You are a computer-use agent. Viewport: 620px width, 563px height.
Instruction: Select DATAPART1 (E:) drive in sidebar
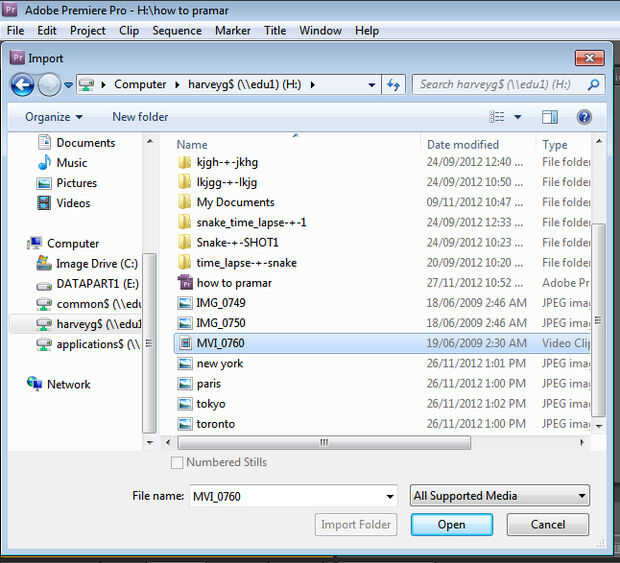tap(88, 284)
